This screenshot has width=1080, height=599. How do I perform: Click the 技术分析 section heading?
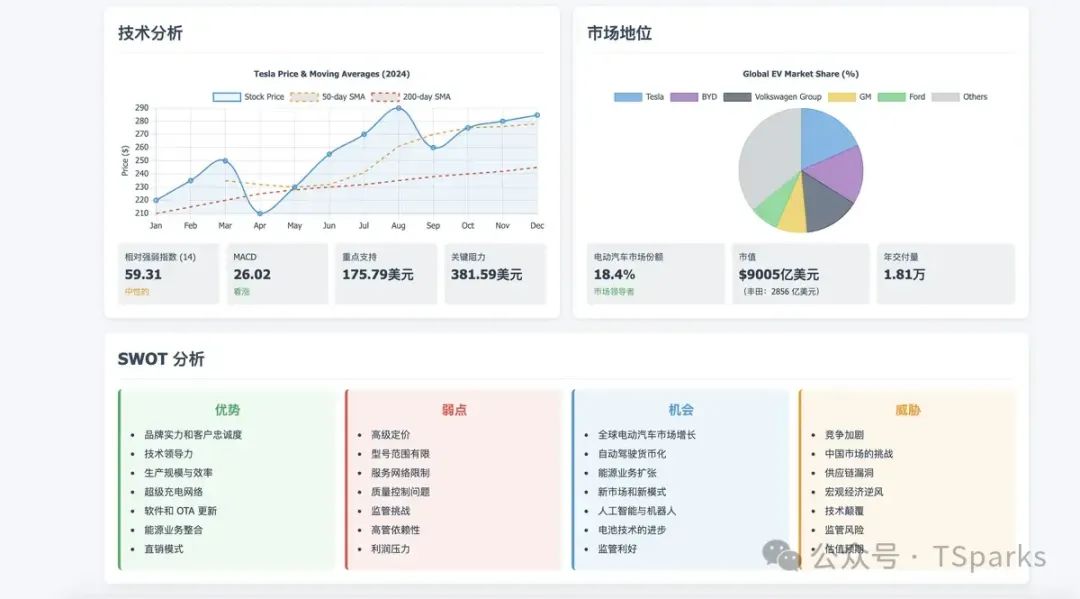(x=150, y=33)
